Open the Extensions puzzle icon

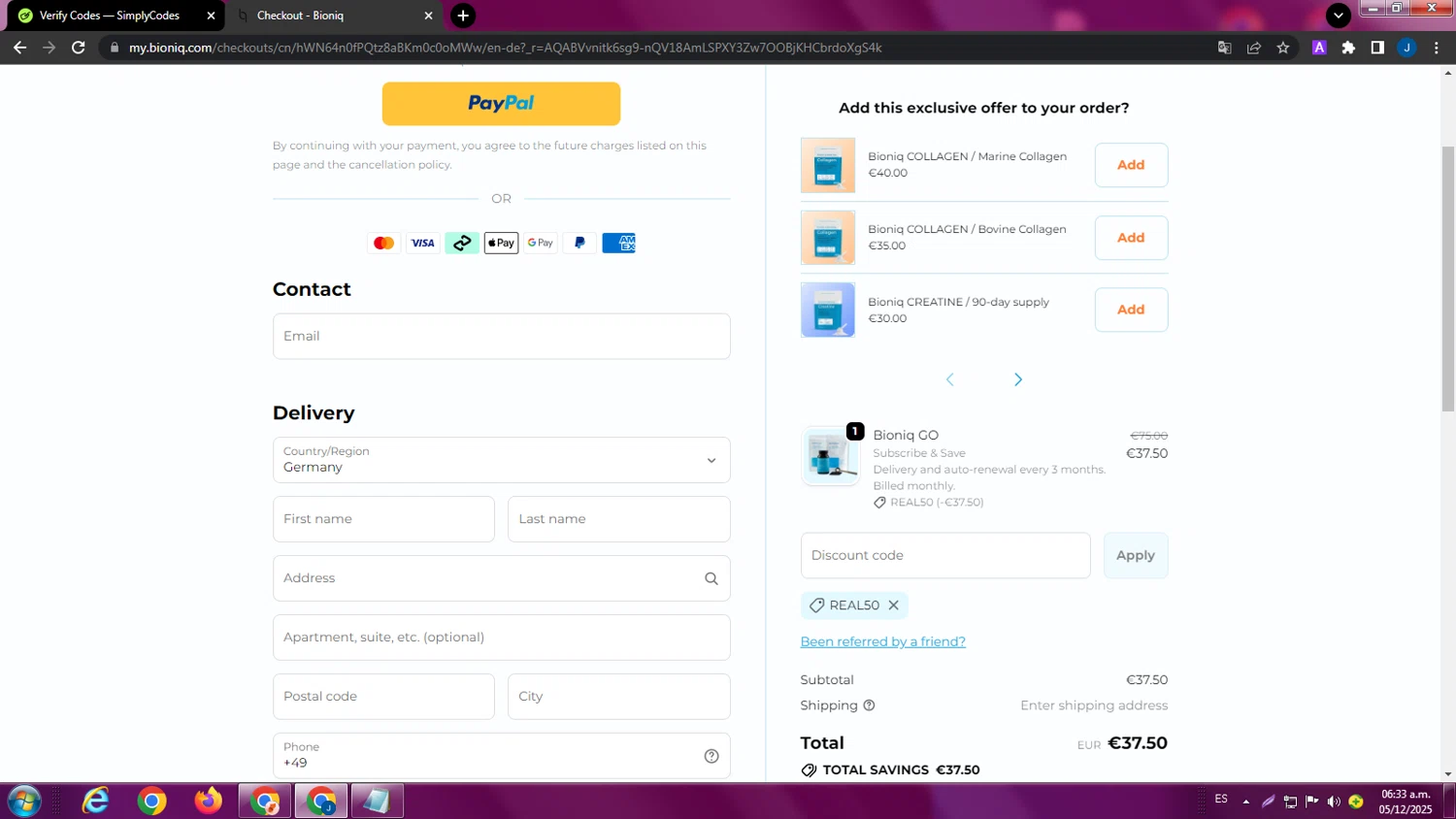pyautogui.click(x=1348, y=48)
